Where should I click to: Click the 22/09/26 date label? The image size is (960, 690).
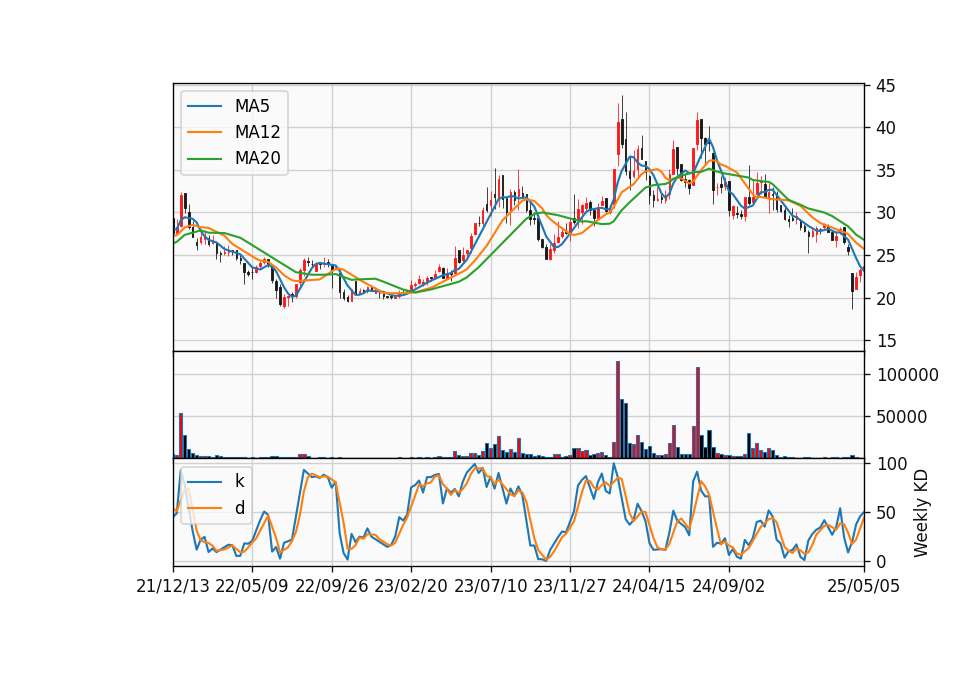(332, 586)
